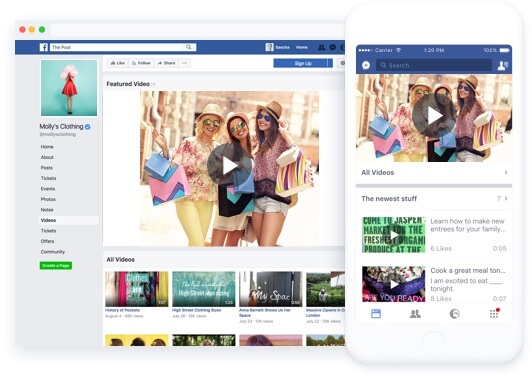Select the News Feed icon in mobile bottom bar
Viewport: 532px width, 377px height.
tap(376, 314)
